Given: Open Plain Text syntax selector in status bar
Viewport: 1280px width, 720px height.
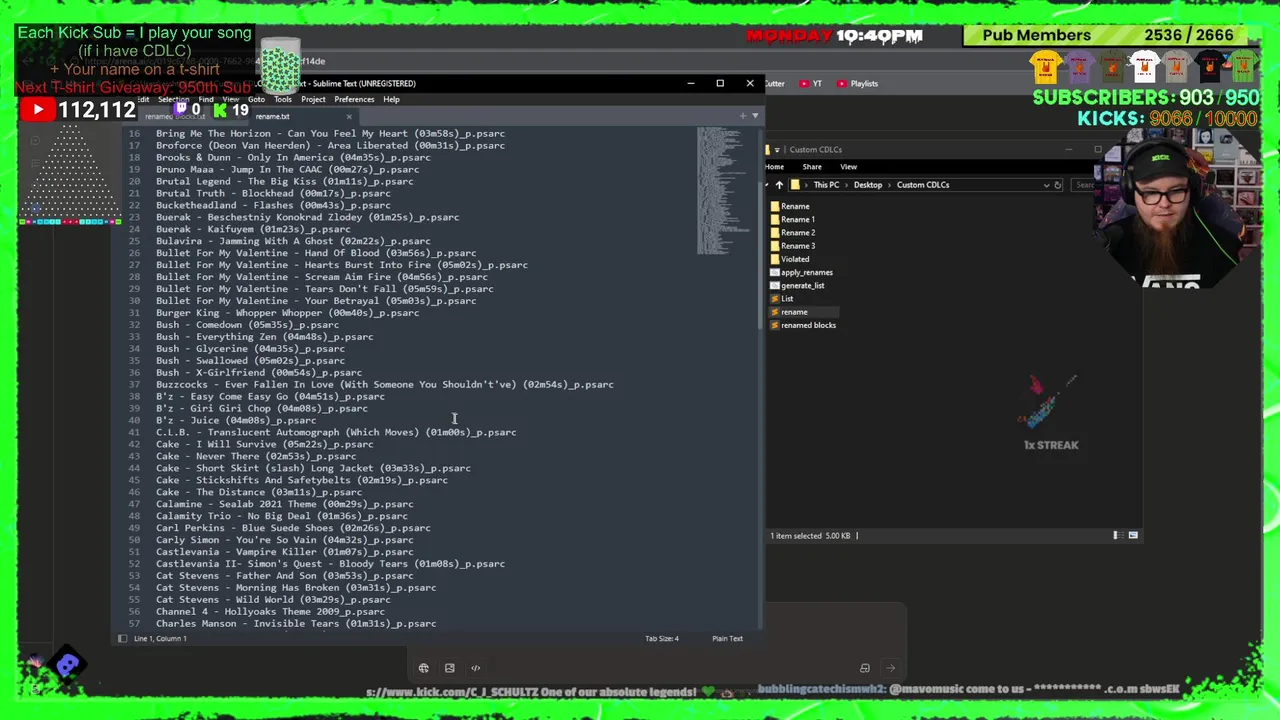Looking at the screenshot, I should coord(727,638).
